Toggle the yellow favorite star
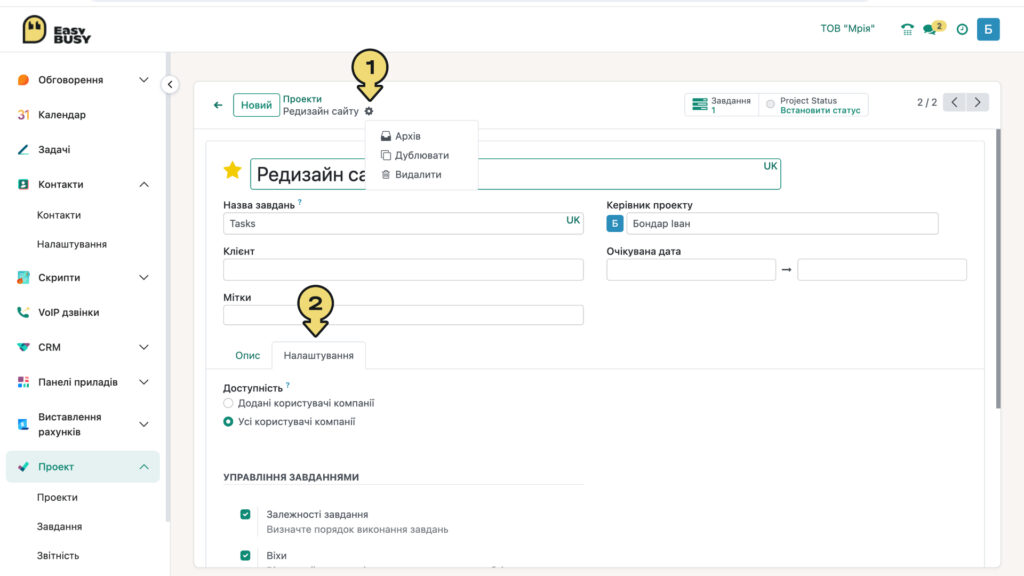 (232, 170)
